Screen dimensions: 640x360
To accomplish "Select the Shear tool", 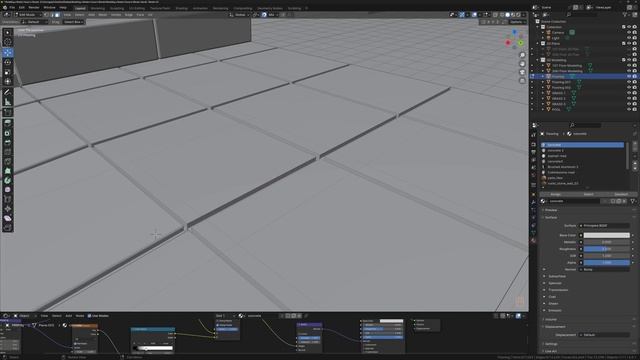I will pyautogui.click(x=8, y=218).
